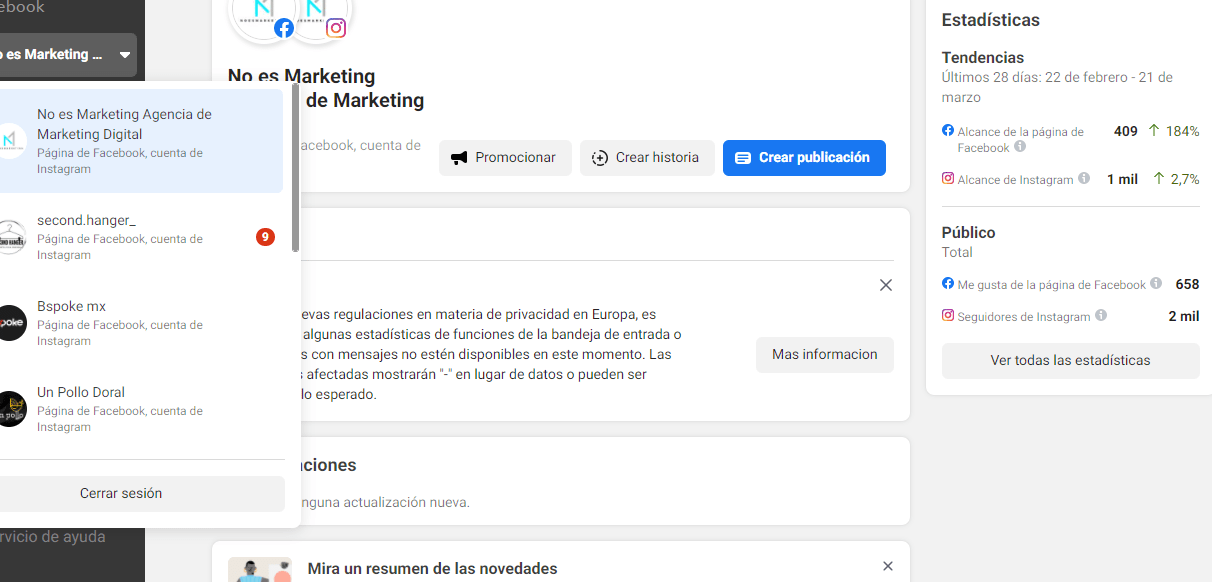Image resolution: width=1212 pixels, height=582 pixels.
Task: Click info icon after Alcance de la página de Facebook
Action: [x=1020, y=146]
